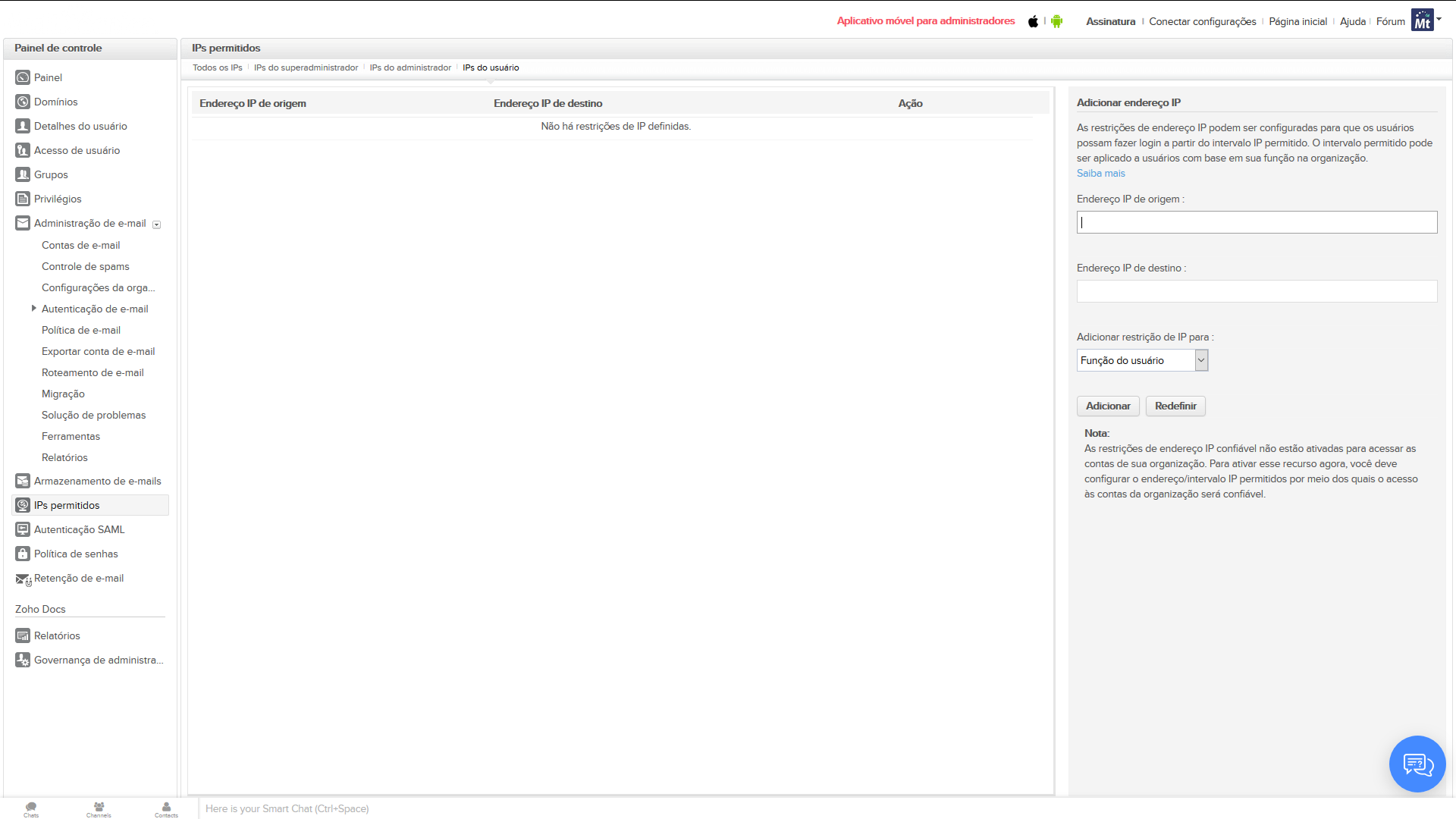Click the Apple app store icon
This screenshot has width=1456, height=819.
click(1033, 21)
